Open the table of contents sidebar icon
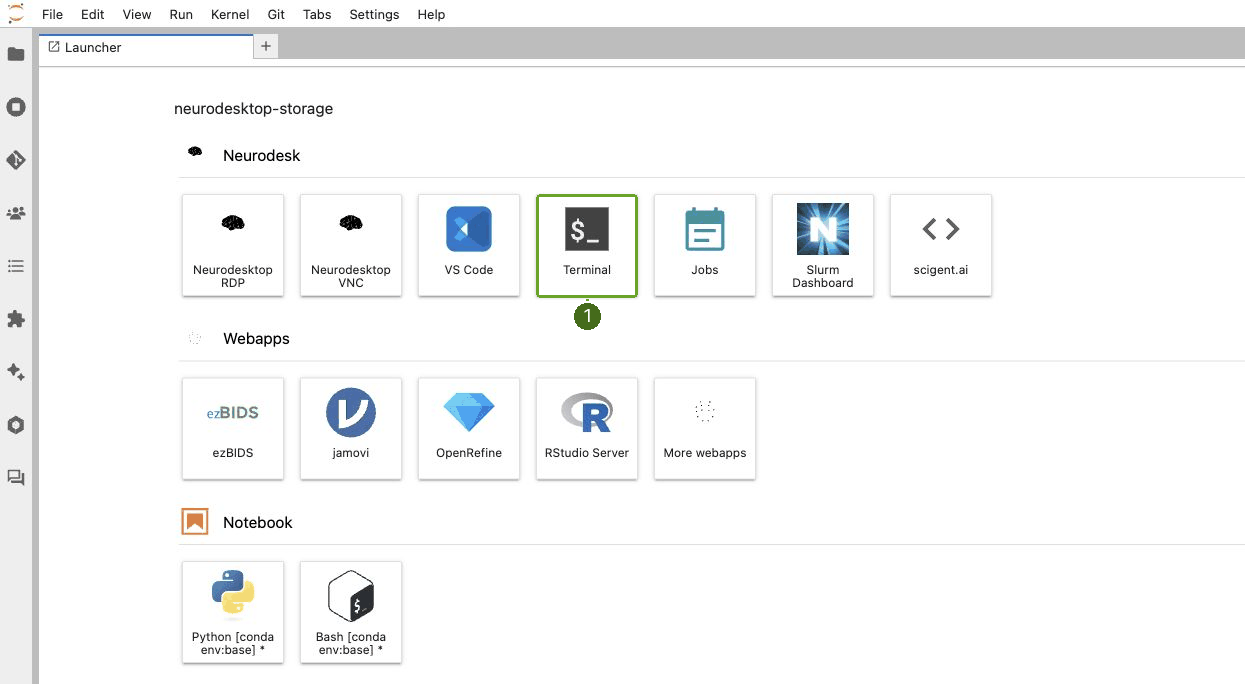This screenshot has width=1245, height=684. point(16,266)
